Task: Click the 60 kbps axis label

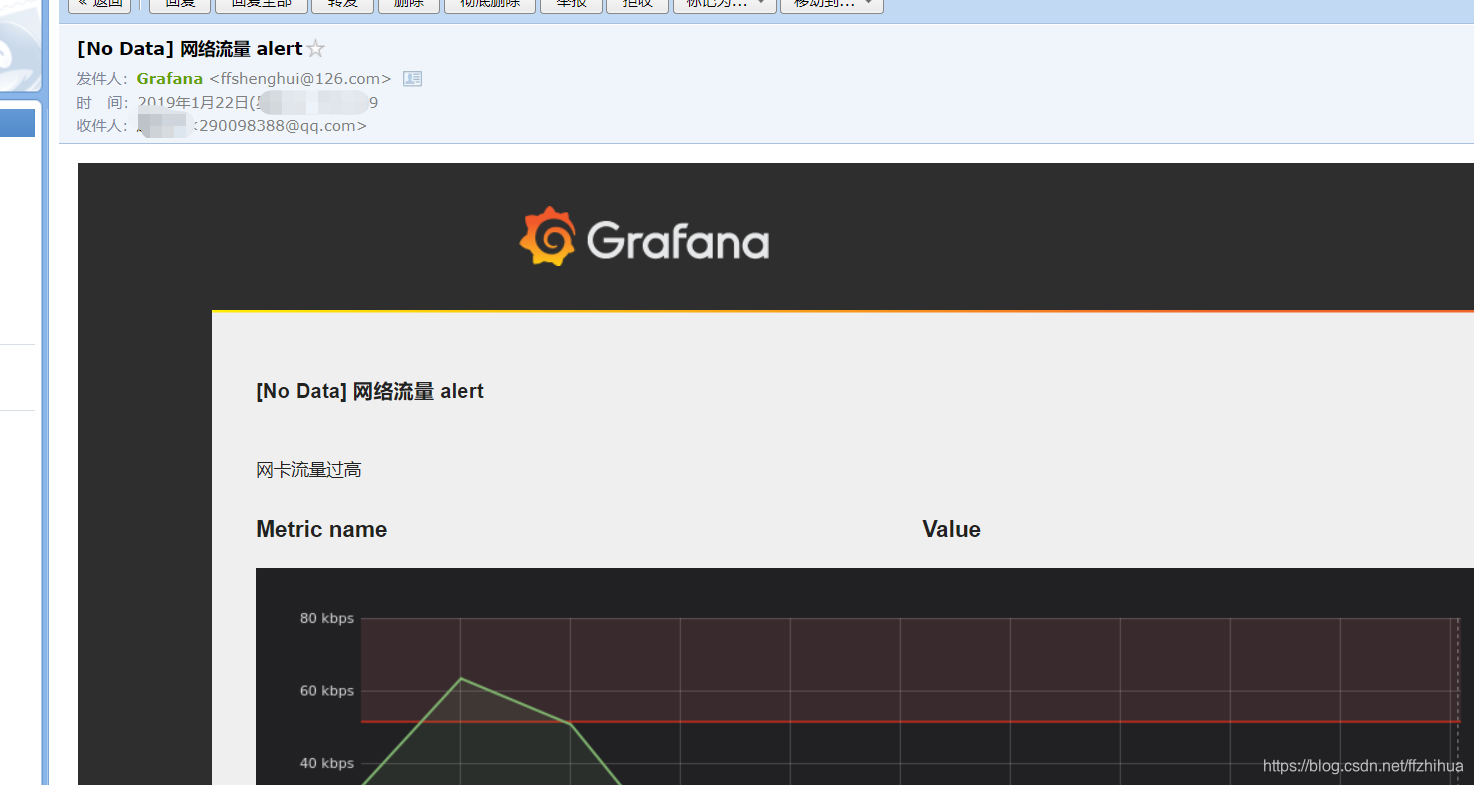Action: pos(327,691)
